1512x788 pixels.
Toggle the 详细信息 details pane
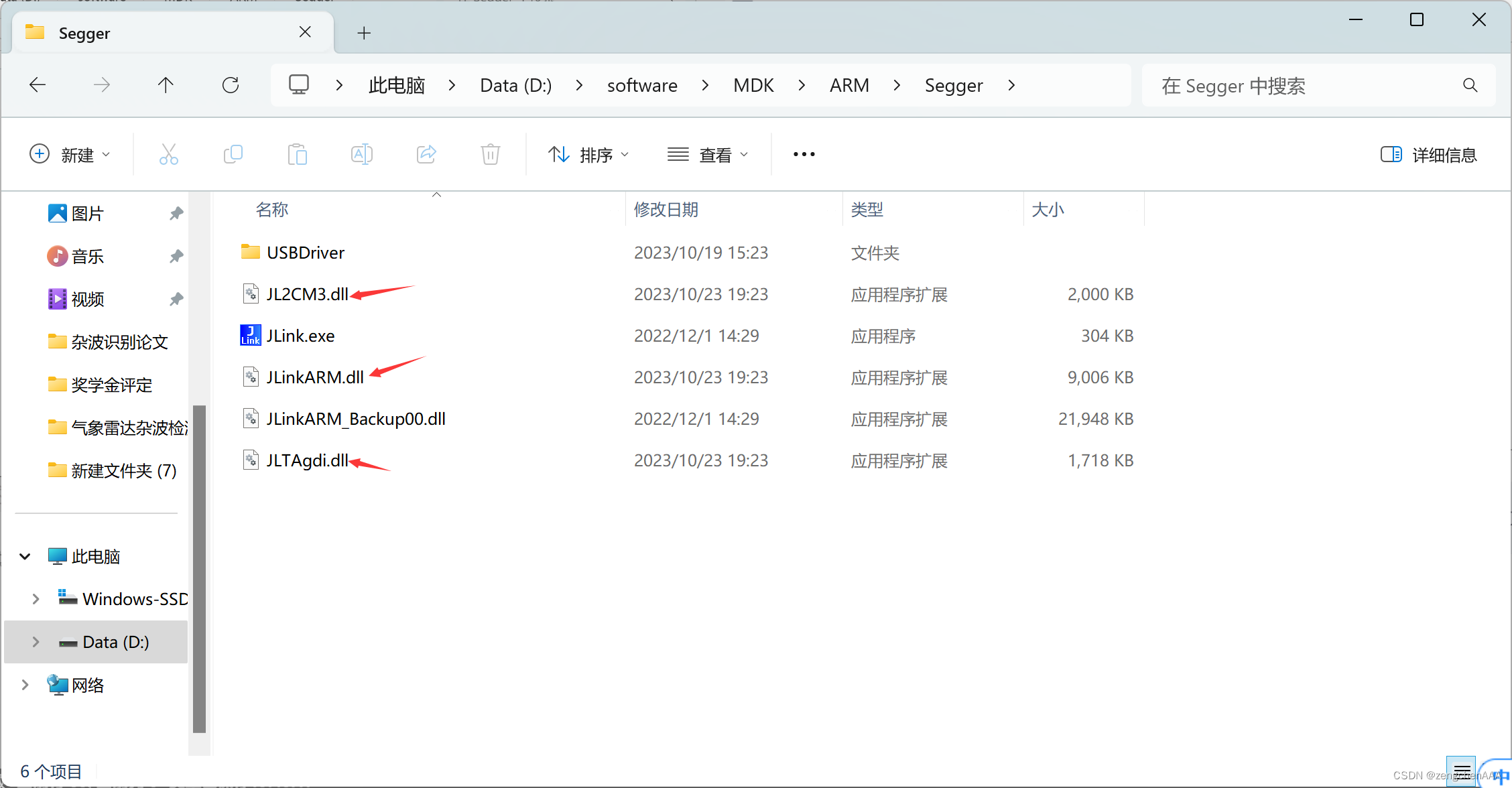[x=1429, y=155]
